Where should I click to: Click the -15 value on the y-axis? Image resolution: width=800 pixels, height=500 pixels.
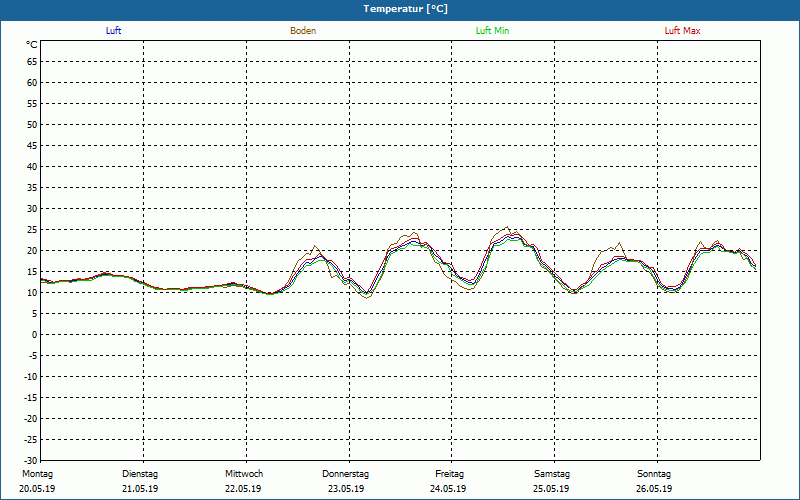31,398
